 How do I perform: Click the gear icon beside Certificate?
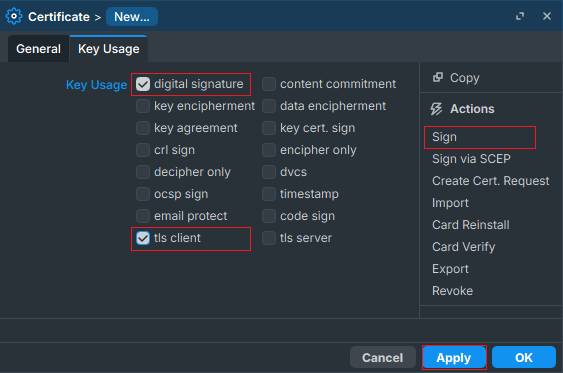pos(14,17)
